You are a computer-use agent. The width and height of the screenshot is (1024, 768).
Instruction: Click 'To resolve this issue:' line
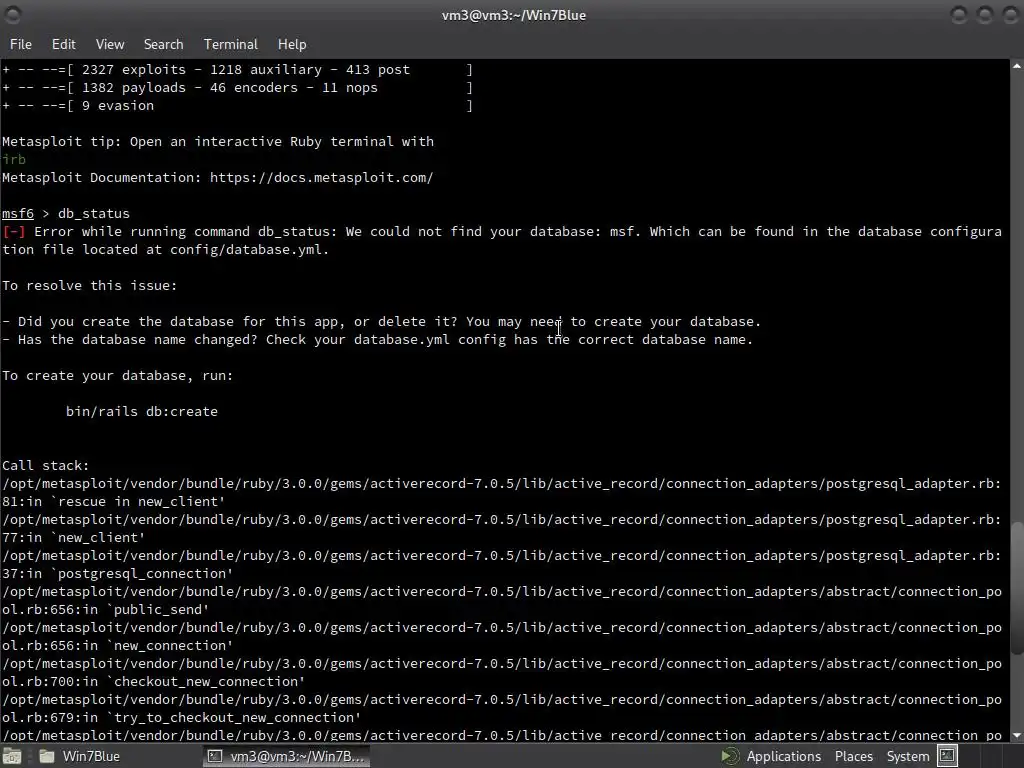[89, 285]
